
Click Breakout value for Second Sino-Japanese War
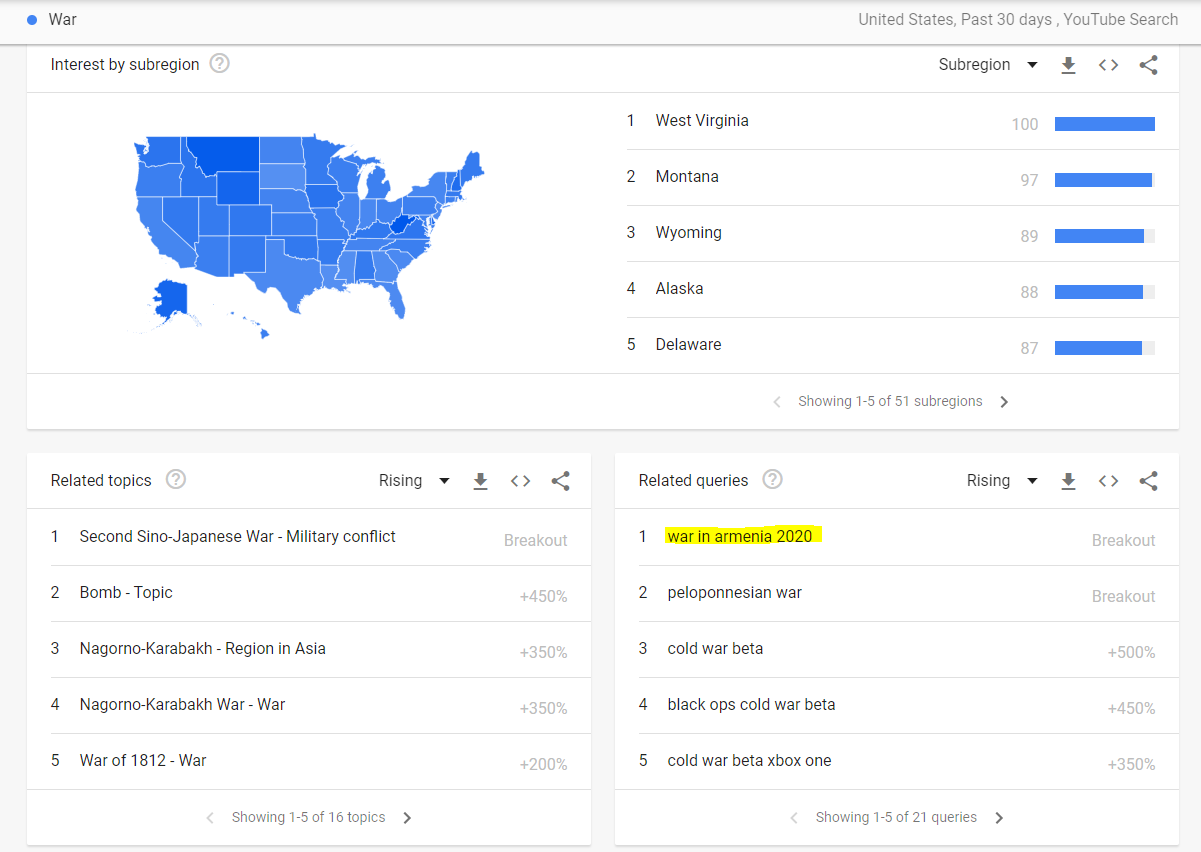pos(535,541)
